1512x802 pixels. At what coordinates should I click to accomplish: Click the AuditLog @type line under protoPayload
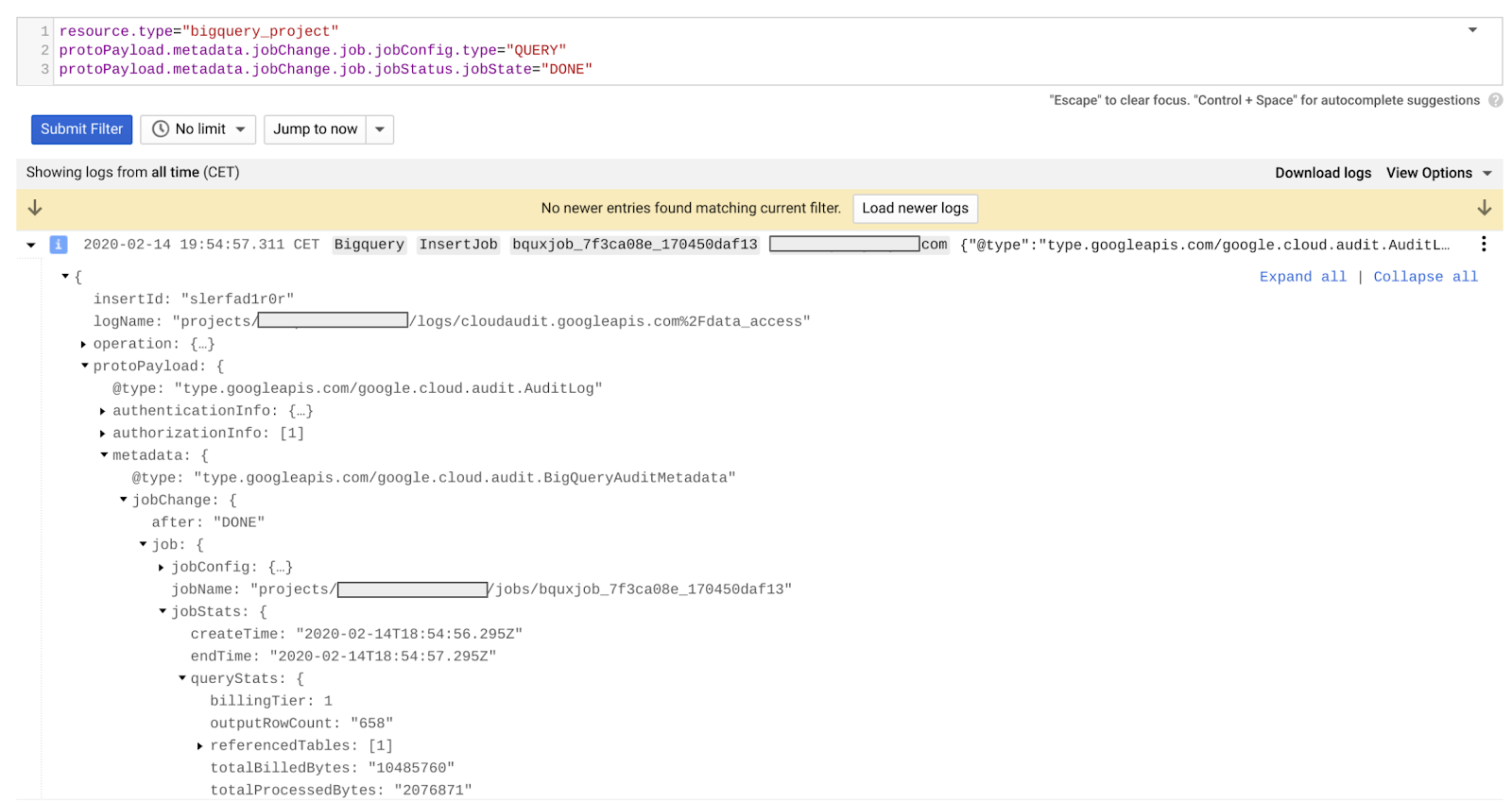tap(357, 388)
